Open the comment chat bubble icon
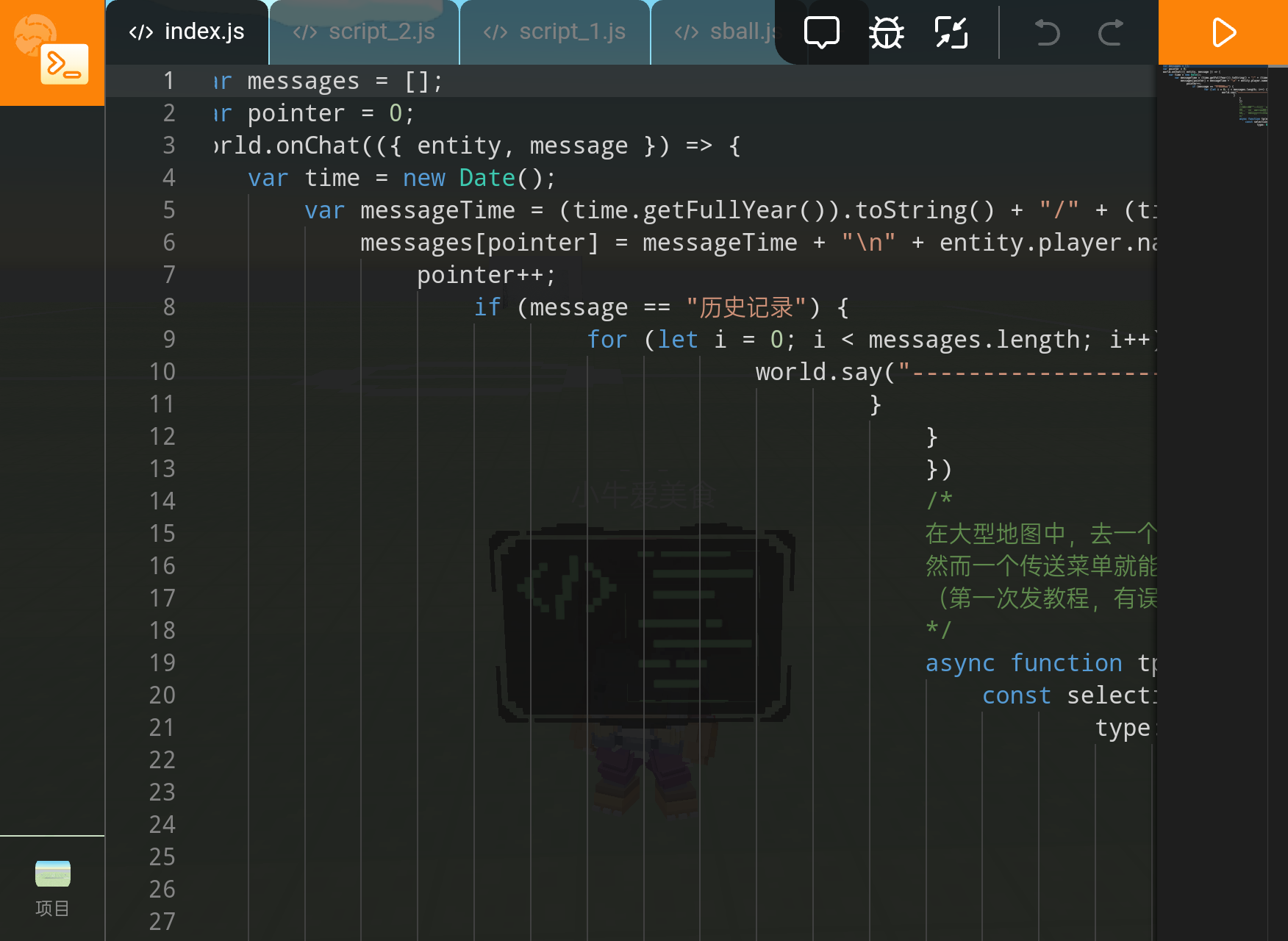 point(822,32)
